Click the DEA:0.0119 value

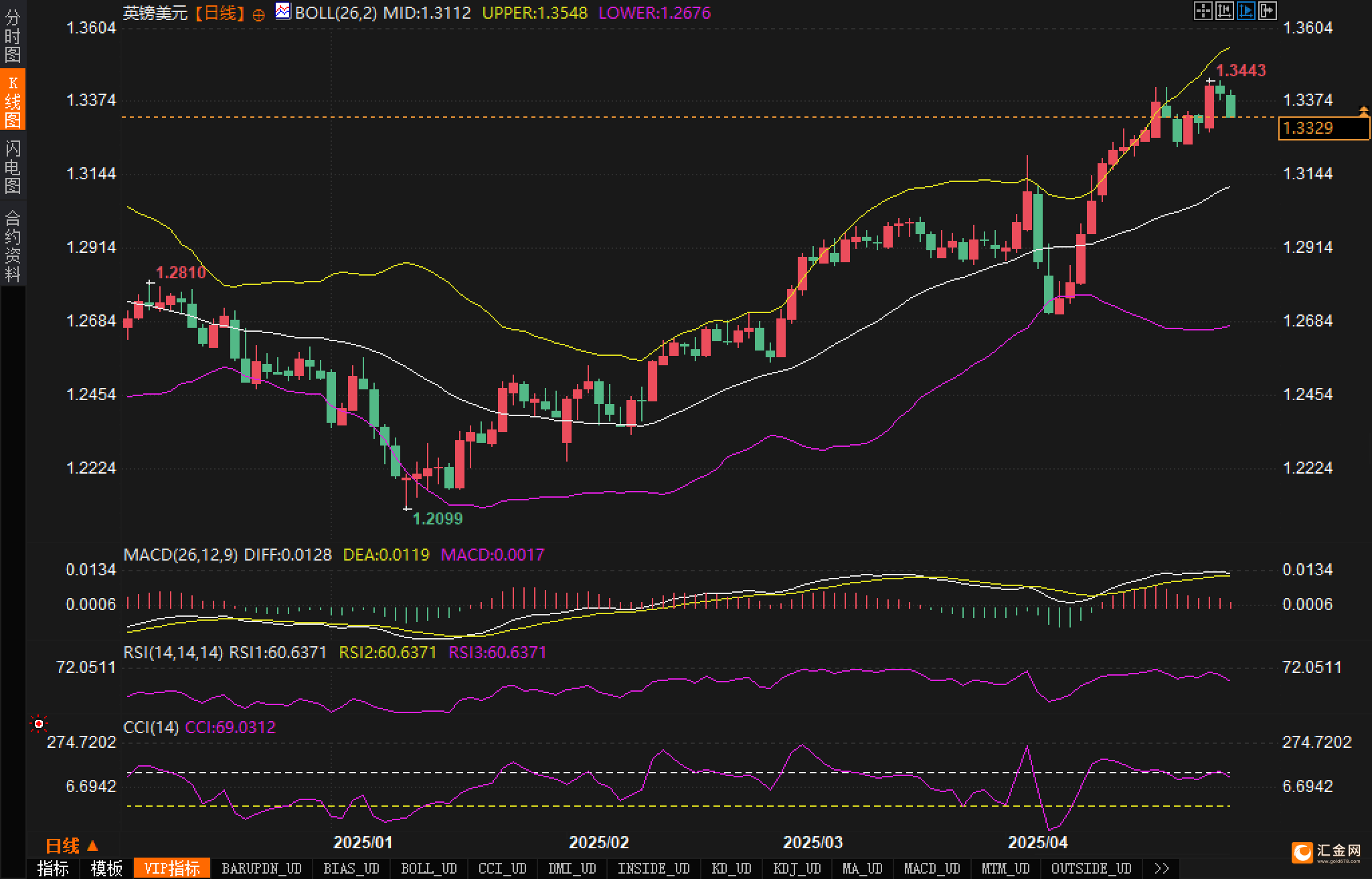coord(385,555)
